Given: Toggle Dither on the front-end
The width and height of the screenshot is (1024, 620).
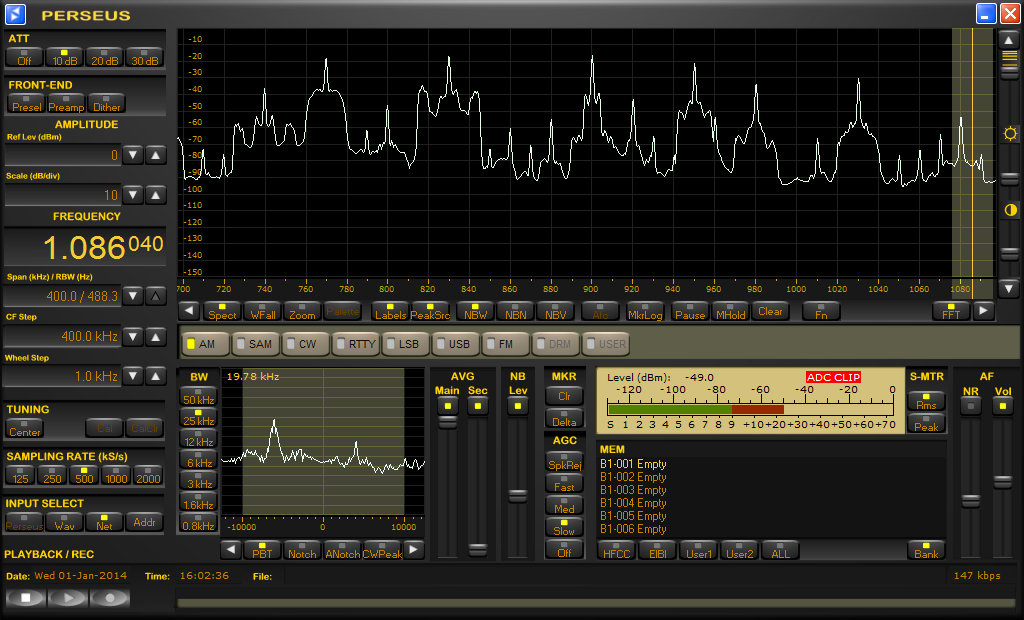Looking at the screenshot, I should tap(106, 103).
